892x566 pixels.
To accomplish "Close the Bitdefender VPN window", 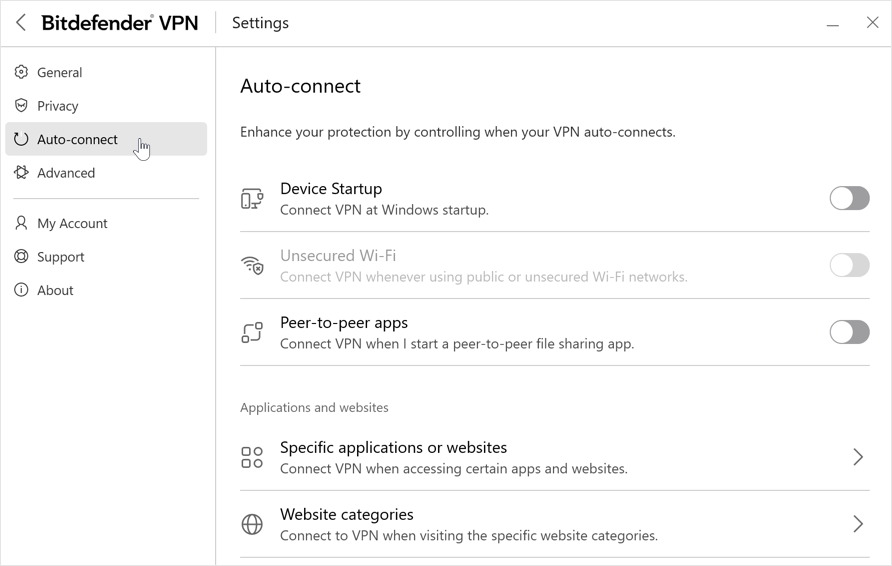I will coord(872,23).
